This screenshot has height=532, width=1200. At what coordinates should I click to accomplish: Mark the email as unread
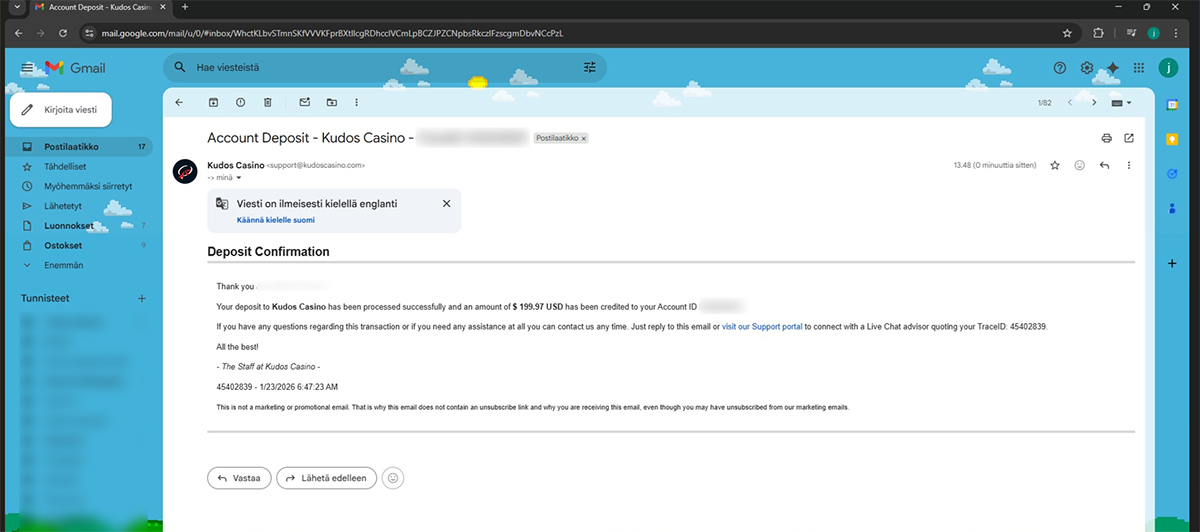coord(305,102)
